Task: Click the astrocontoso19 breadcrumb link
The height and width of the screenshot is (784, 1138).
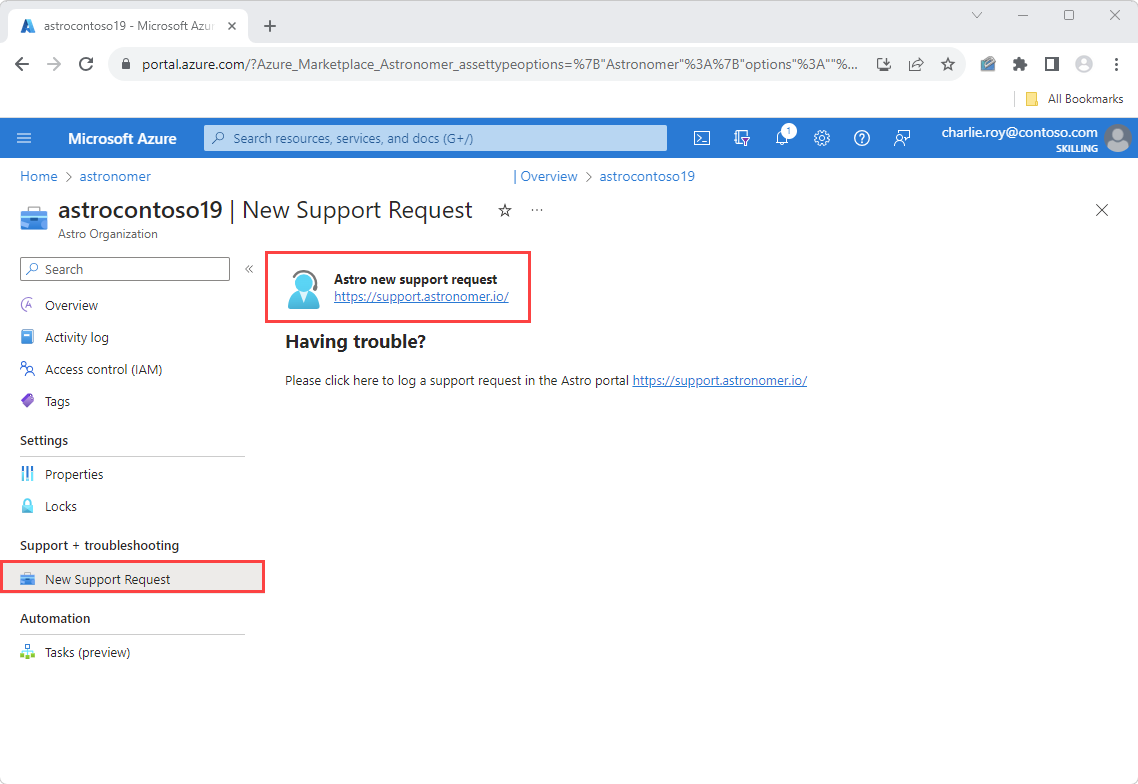Action: [x=647, y=176]
